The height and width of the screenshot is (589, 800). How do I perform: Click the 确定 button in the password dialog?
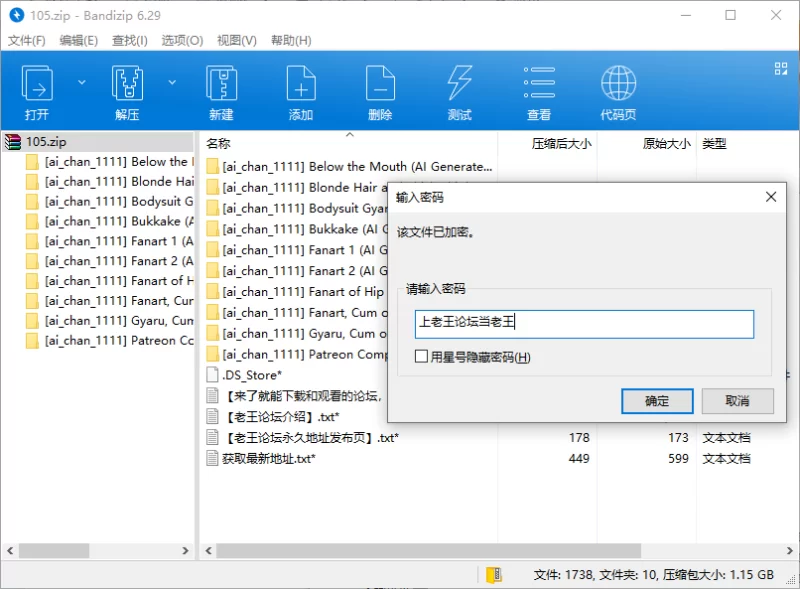(657, 401)
